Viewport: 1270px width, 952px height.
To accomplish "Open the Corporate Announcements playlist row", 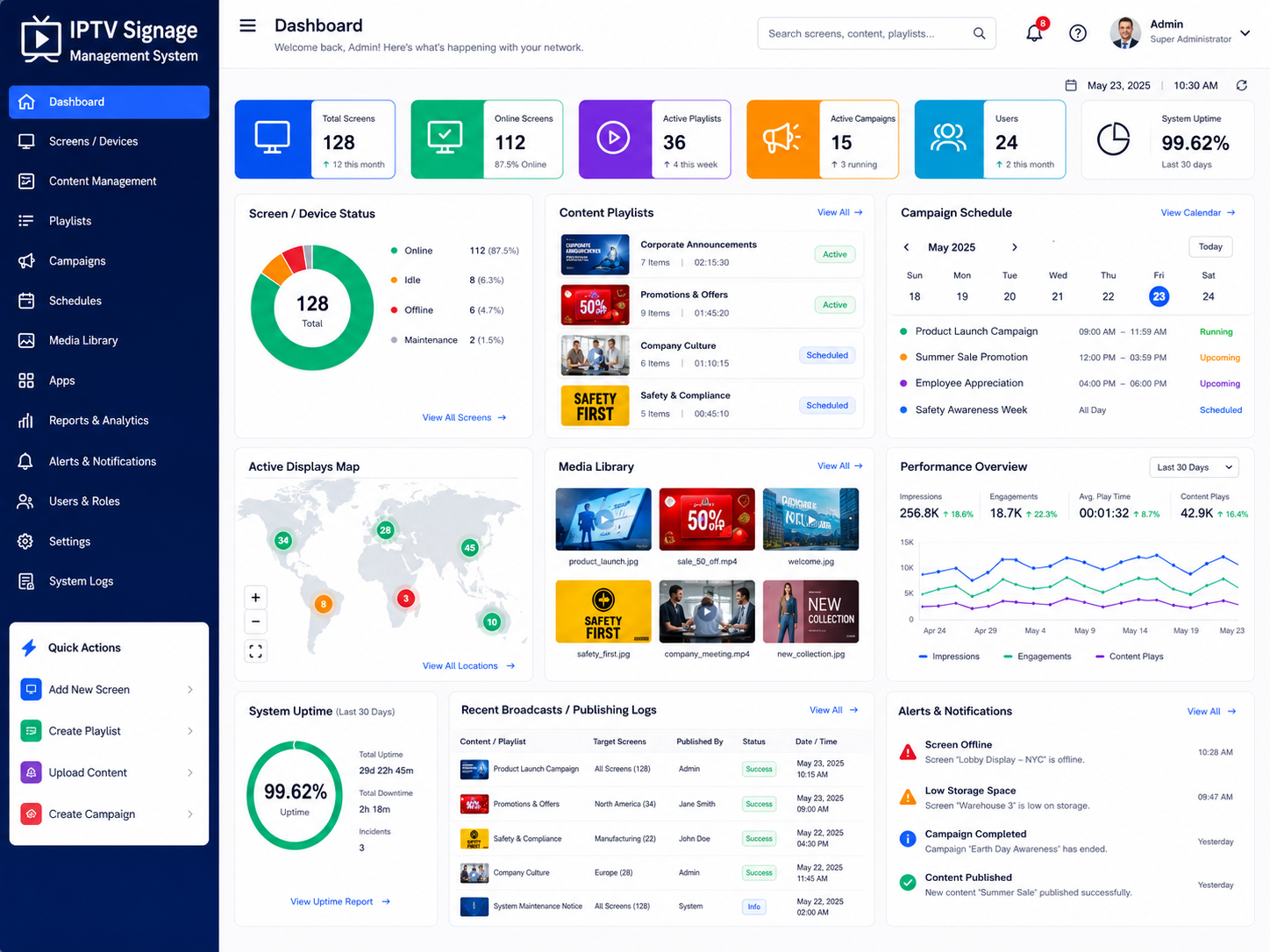I will [711, 254].
